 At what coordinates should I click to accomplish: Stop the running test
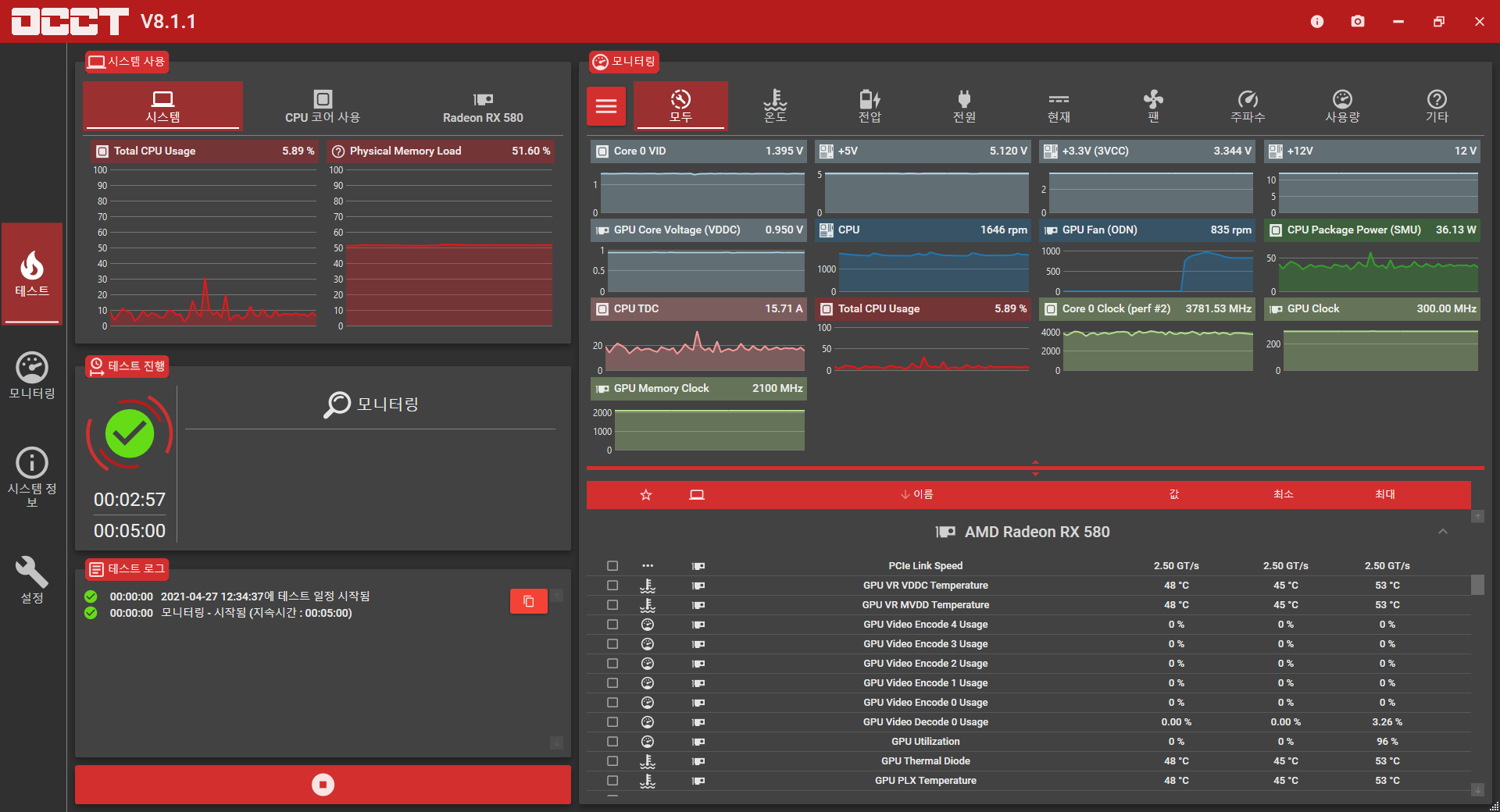(323, 785)
